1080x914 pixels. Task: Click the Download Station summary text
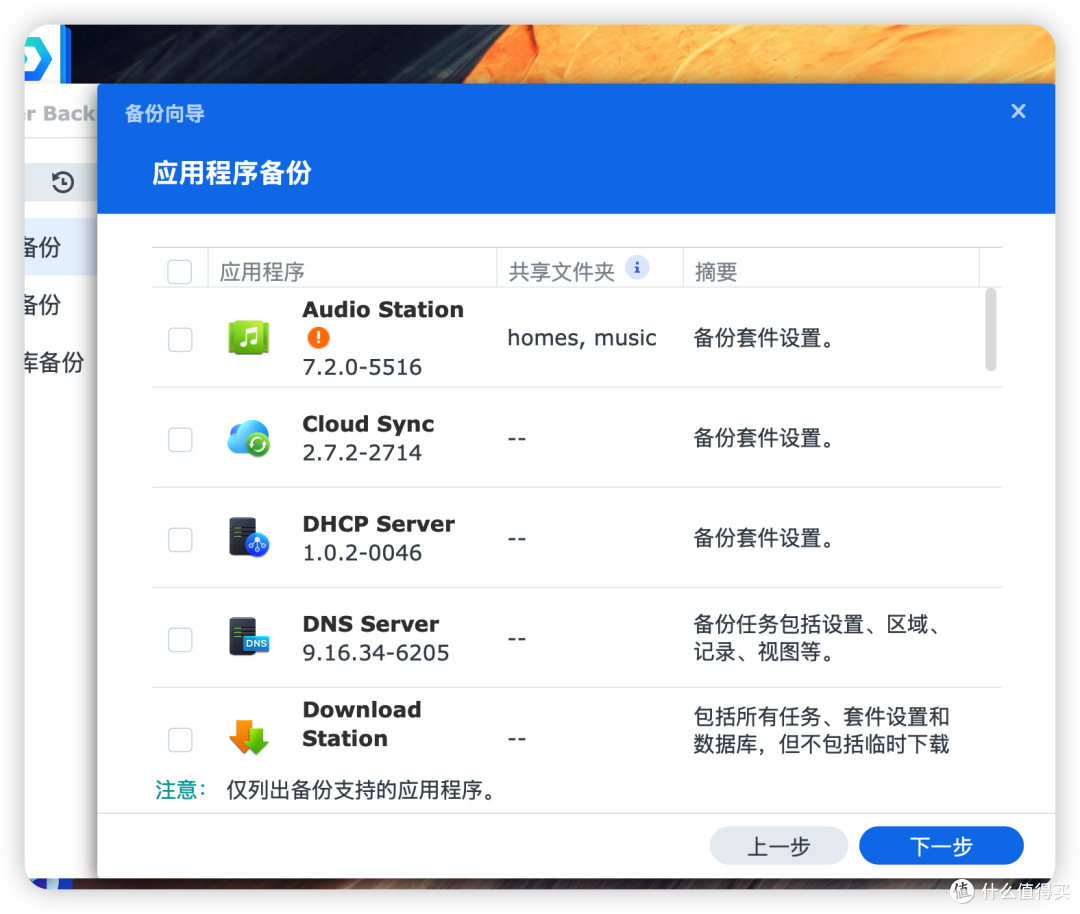[x=821, y=731]
